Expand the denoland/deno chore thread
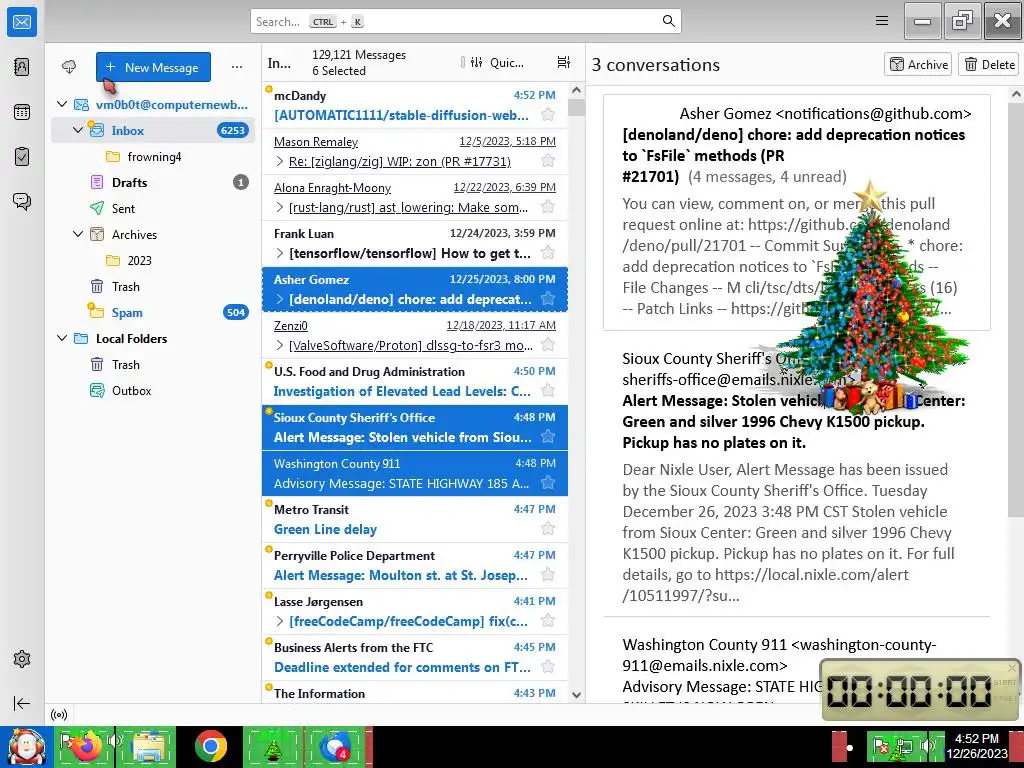 pyautogui.click(x=280, y=299)
